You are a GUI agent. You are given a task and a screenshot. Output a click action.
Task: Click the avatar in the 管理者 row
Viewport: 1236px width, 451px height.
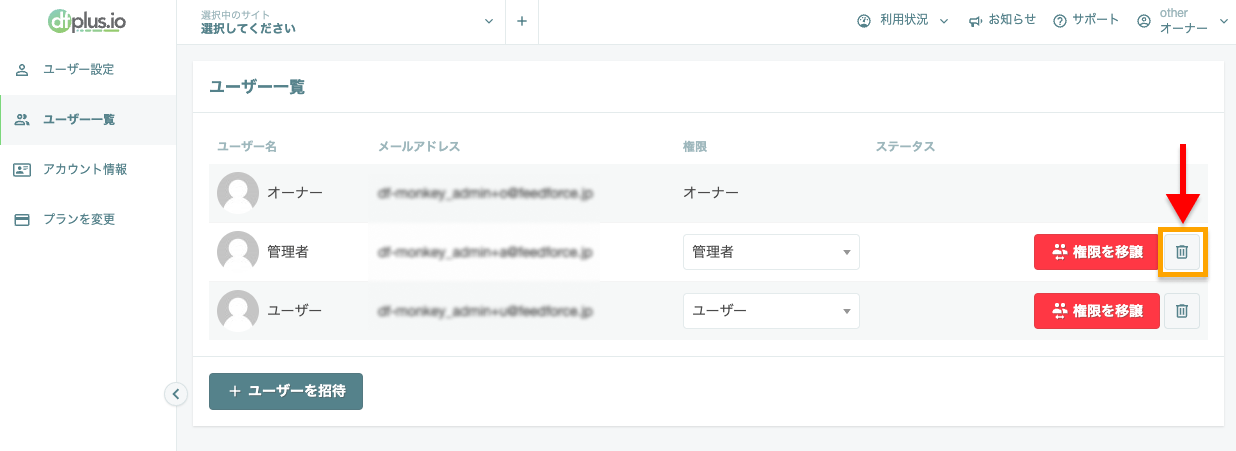click(x=238, y=252)
